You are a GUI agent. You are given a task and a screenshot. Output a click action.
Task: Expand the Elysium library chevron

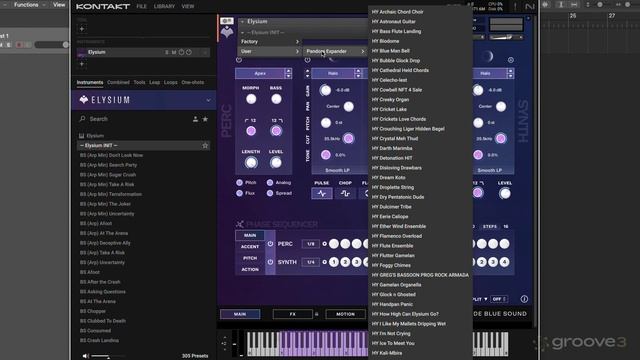click(x=208, y=100)
